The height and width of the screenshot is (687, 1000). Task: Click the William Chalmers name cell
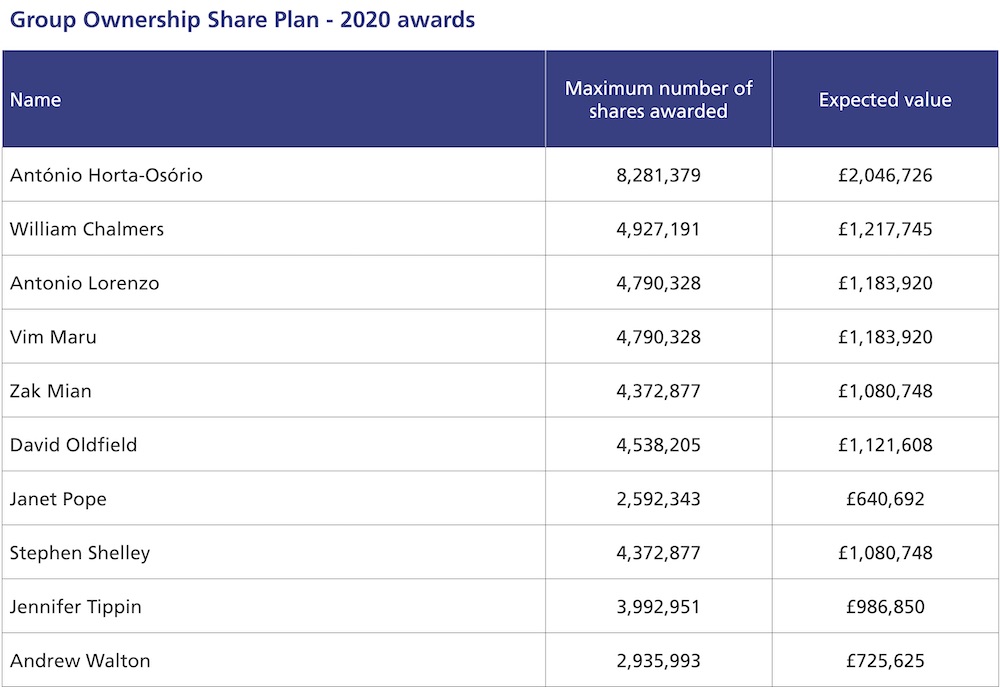(x=87, y=229)
